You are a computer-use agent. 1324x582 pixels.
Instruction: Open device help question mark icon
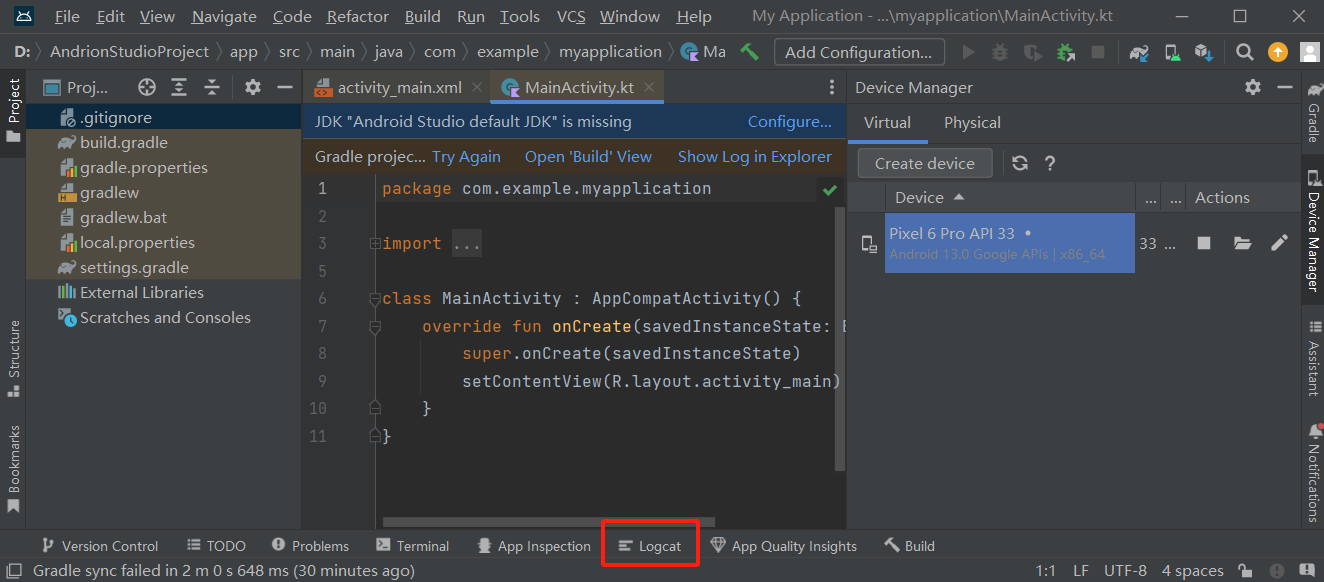1049,162
